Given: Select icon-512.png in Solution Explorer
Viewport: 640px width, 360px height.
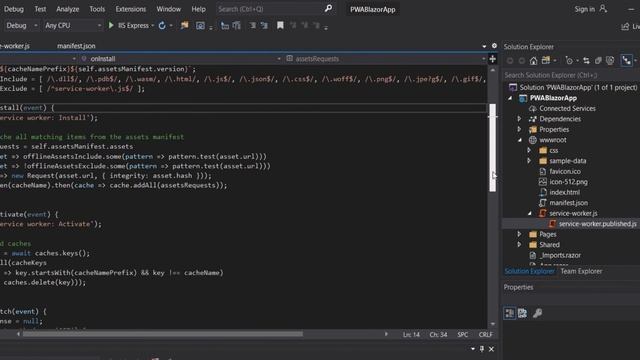Looking at the screenshot, I should (x=568, y=182).
